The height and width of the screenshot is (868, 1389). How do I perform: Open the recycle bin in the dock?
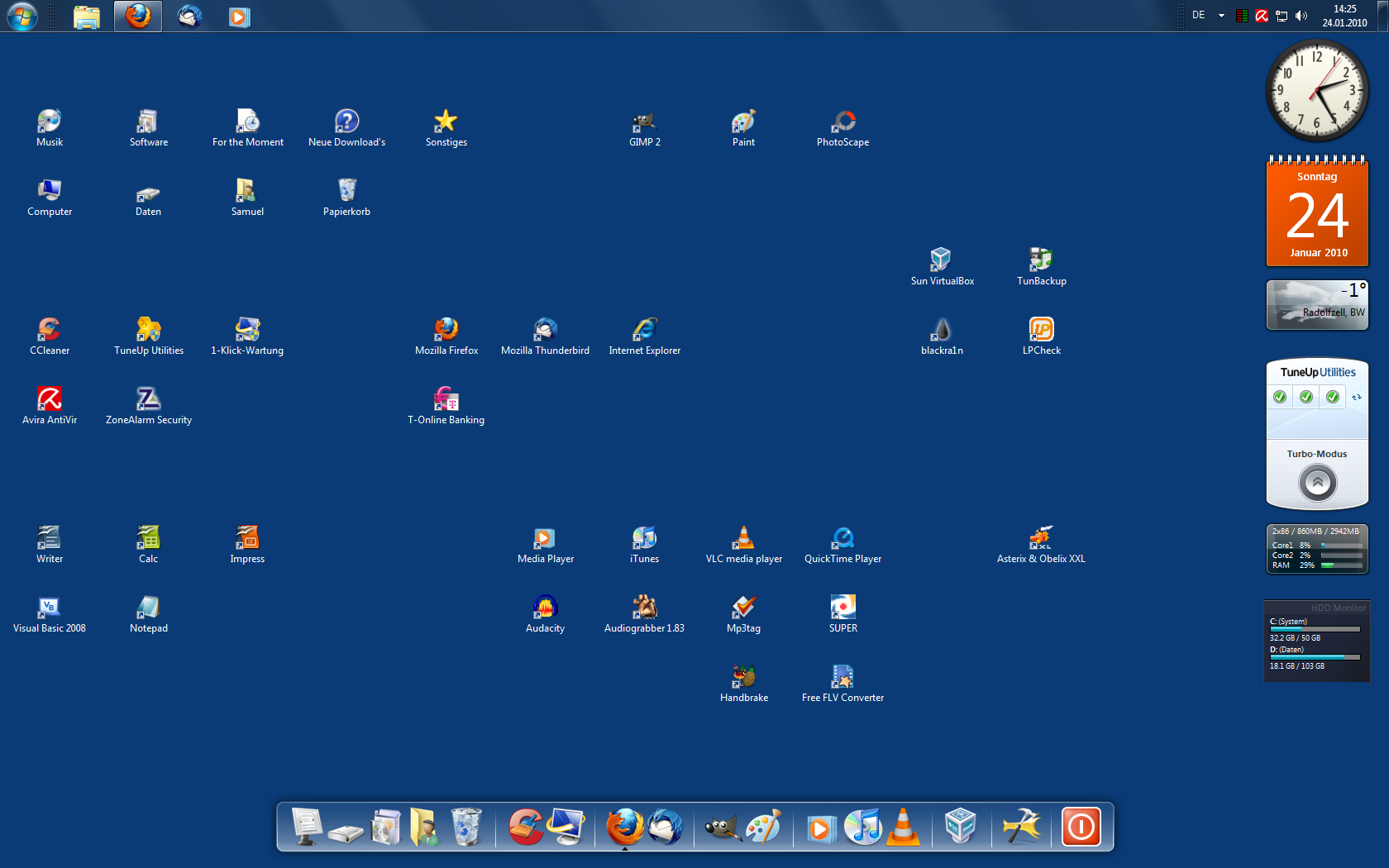[466, 827]
